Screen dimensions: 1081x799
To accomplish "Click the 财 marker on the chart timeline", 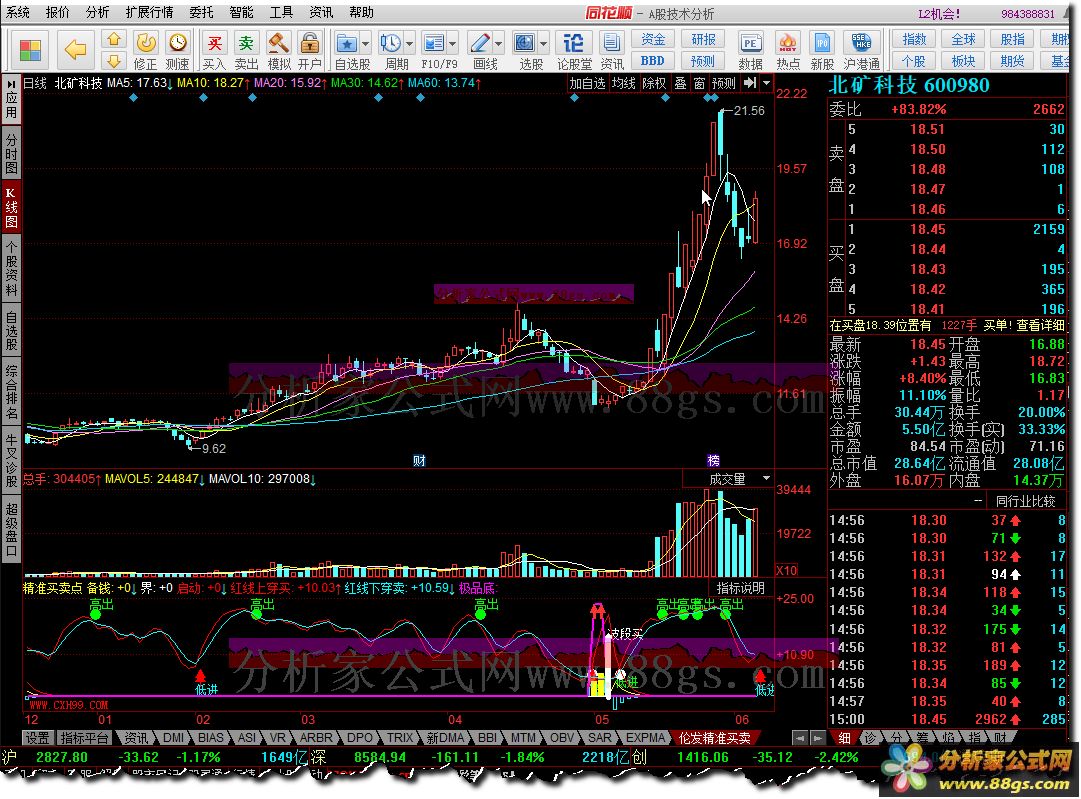I will click(419, 461).
